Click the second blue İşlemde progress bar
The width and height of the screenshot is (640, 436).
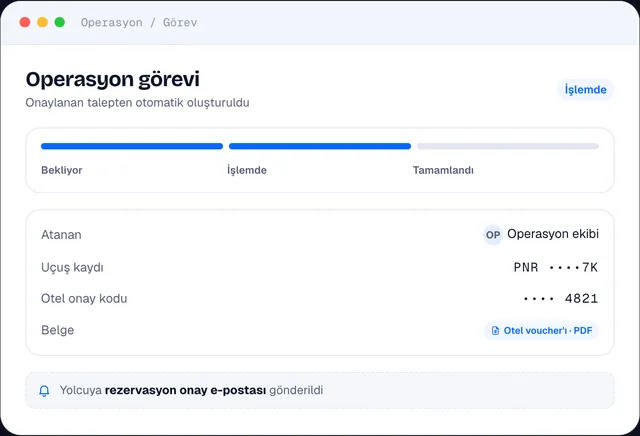point(320,146)
